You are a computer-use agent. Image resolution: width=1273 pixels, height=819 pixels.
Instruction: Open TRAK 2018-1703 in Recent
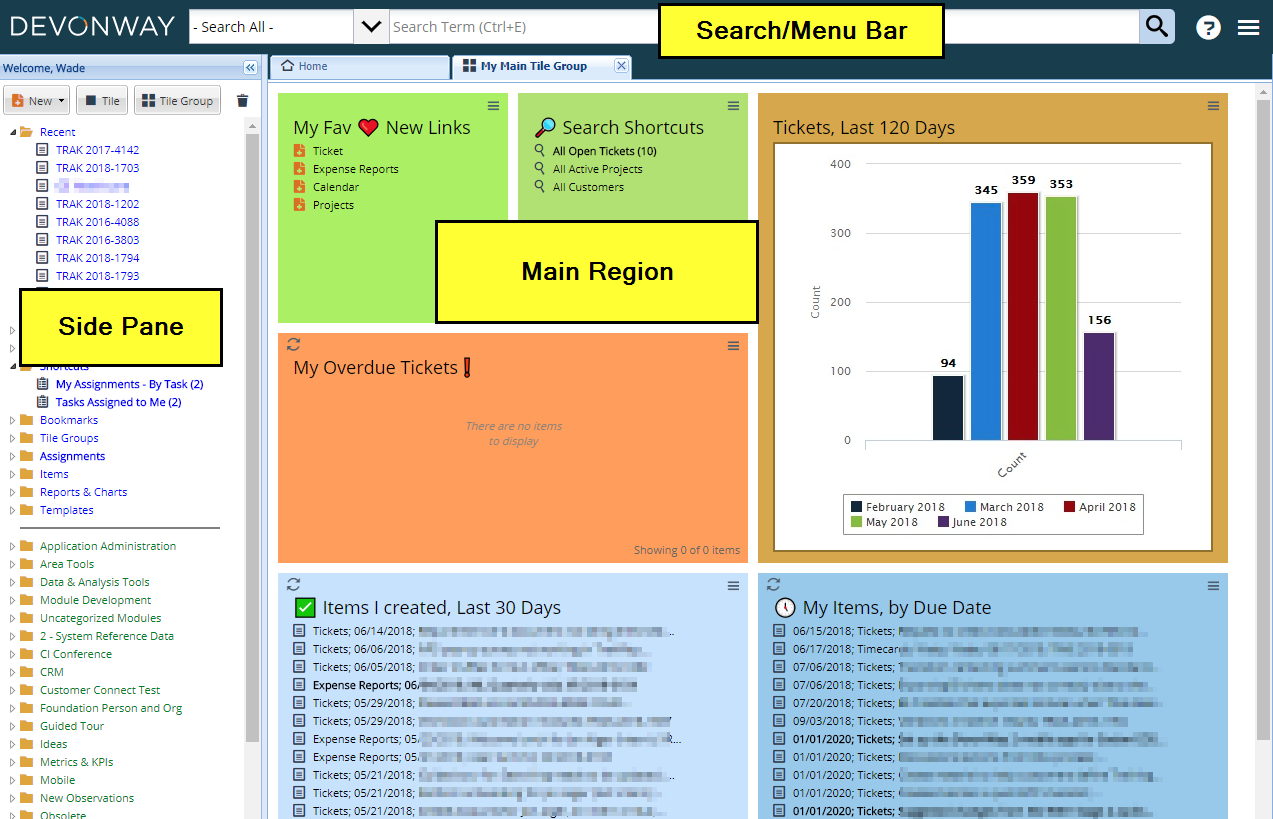click(x=98, y=168)
